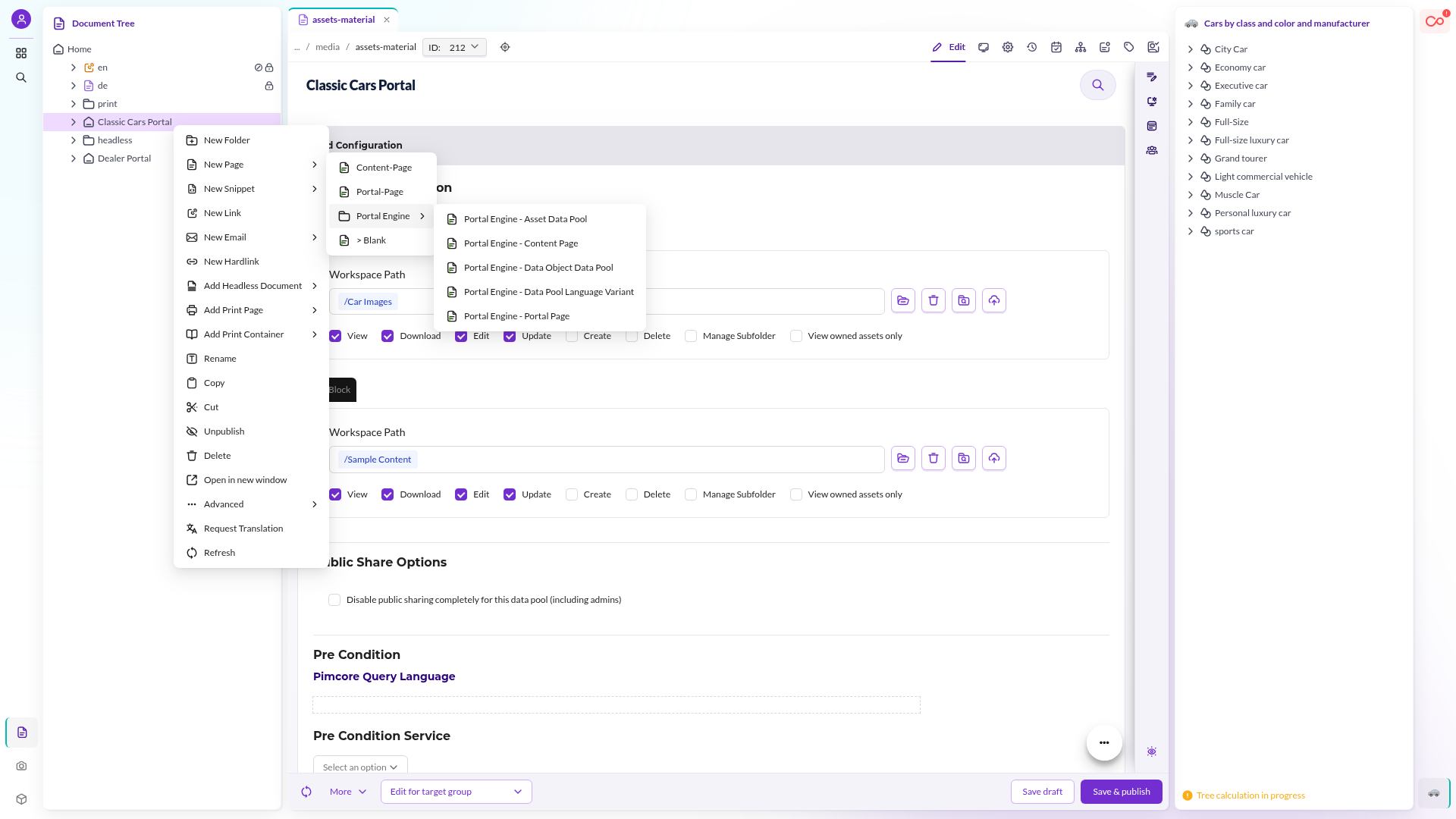
Task: Select Portal-Page from New Page submenu
Action: point(381,192)
